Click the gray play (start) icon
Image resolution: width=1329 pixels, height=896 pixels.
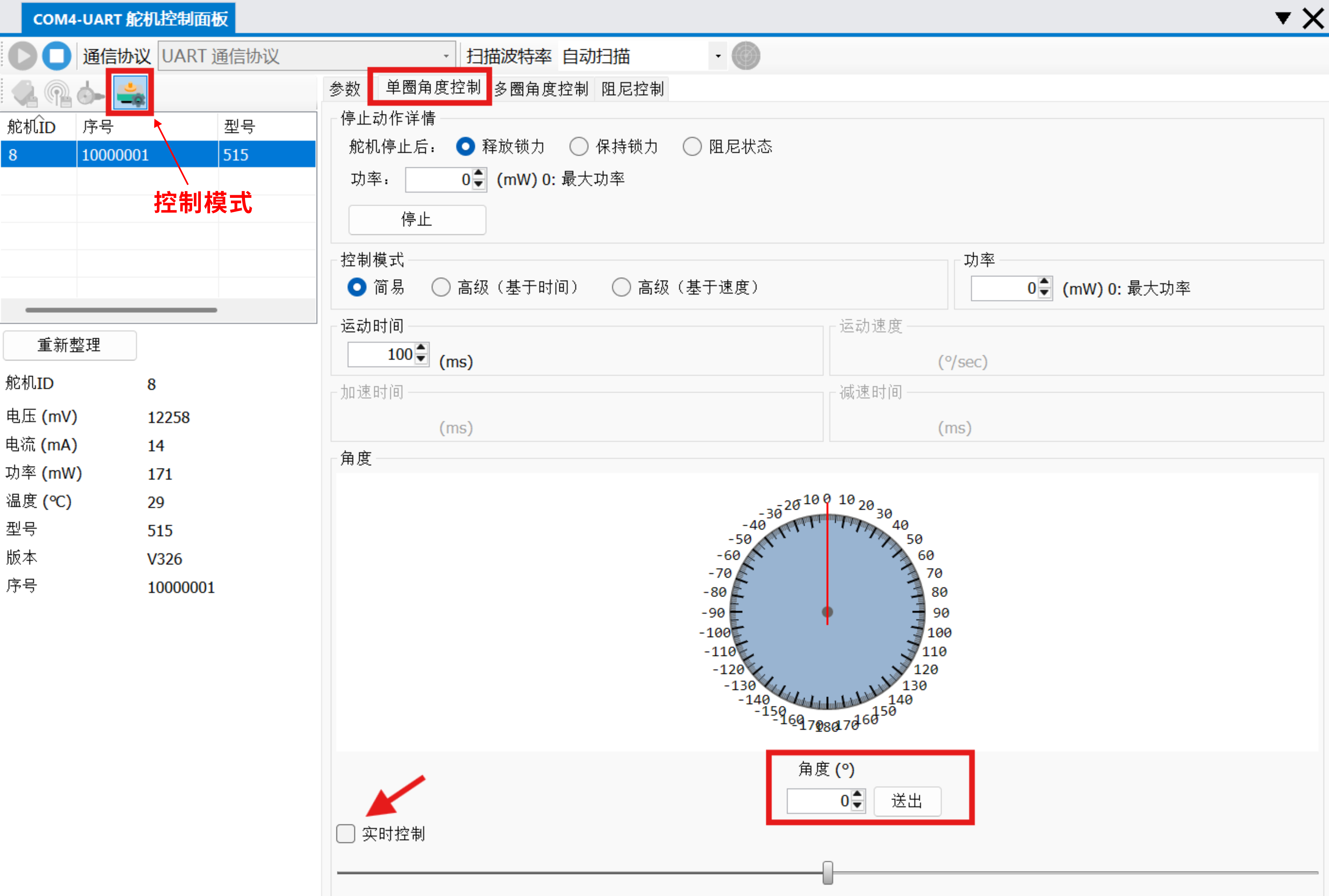point(23,56)
